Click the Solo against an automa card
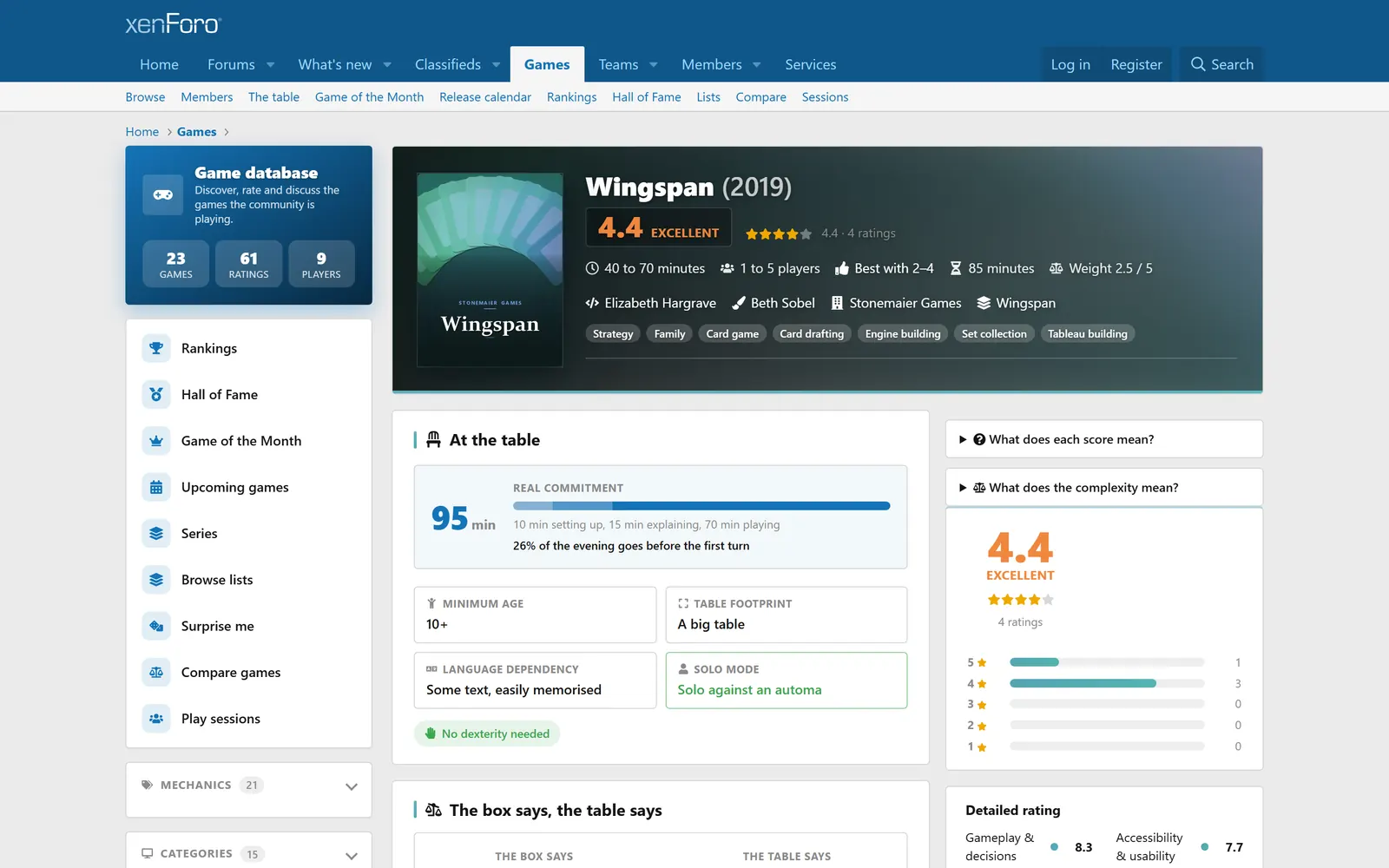Image resolution: width=1389 pixels, height=868 pixels. (x=787, y=681)
